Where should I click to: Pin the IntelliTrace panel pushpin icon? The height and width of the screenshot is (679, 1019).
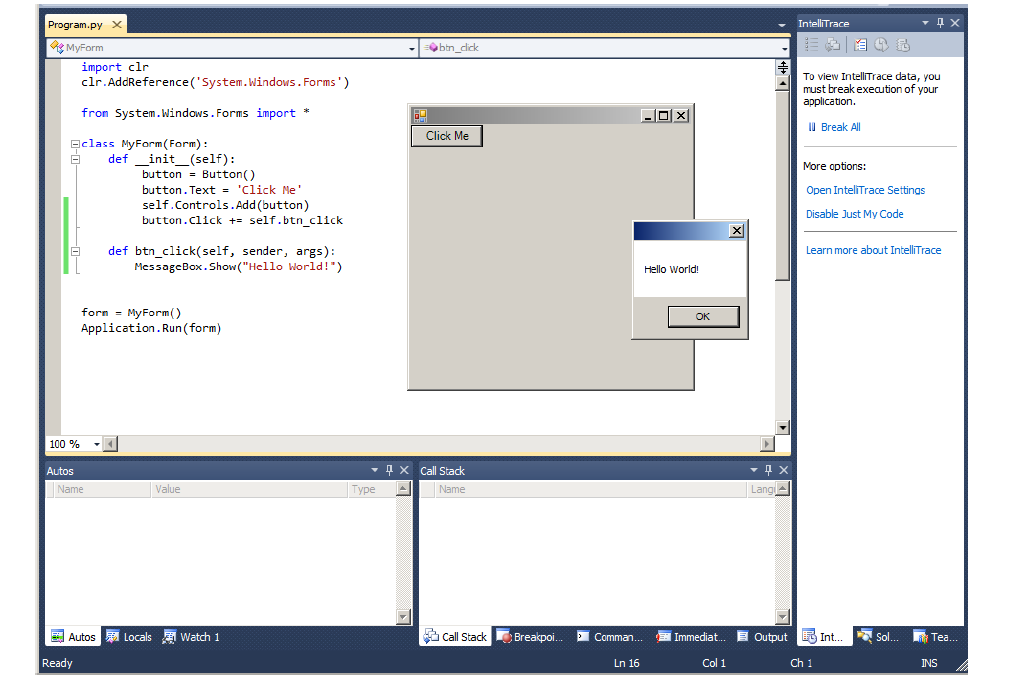tap(940, 23)
